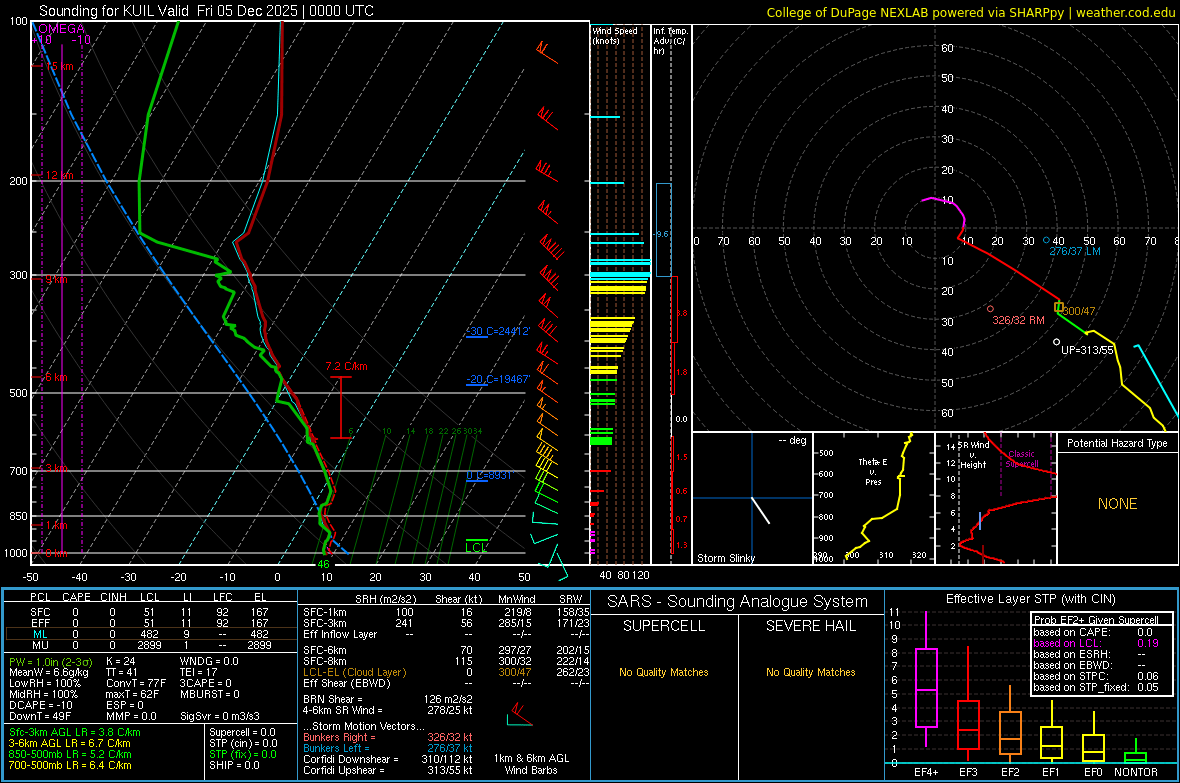1180x783 pixels.
Task: Click the SRH (m2/s2) column header
Action: point(385,599)
